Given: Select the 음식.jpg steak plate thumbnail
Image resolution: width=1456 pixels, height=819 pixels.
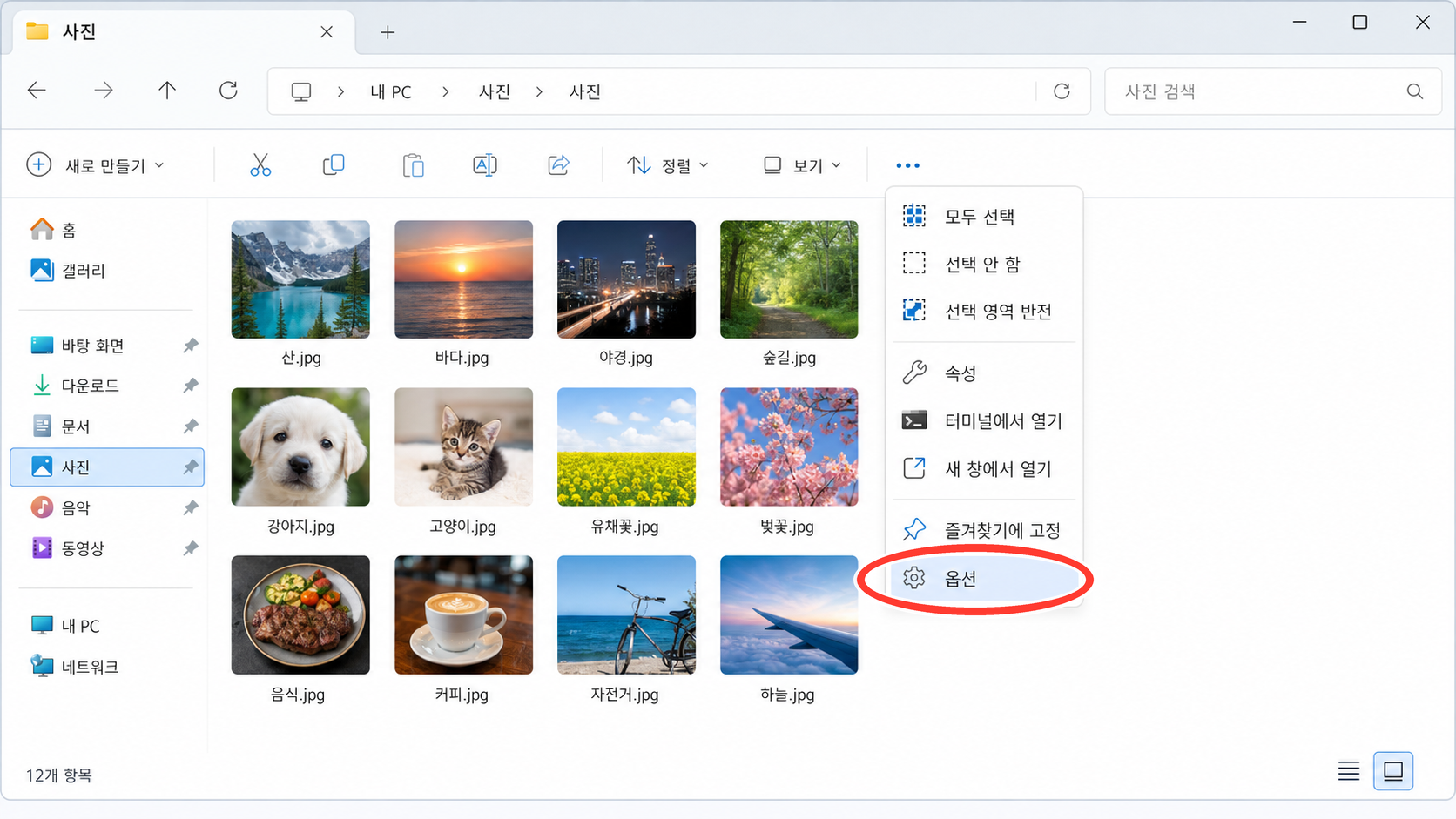Looking at the screenshot, I should (300, 614).
